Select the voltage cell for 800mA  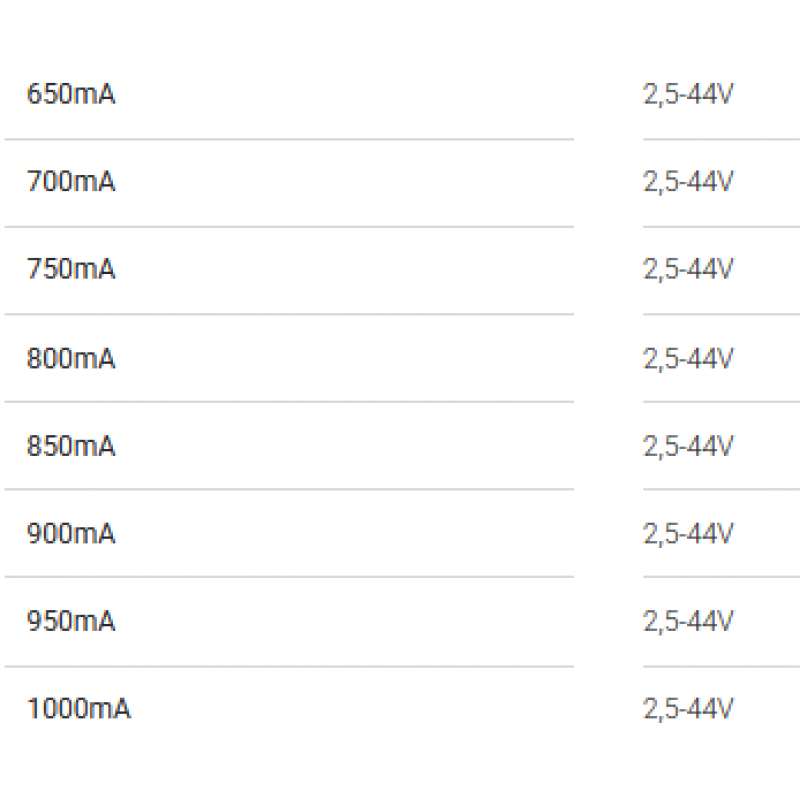[688, 358]
